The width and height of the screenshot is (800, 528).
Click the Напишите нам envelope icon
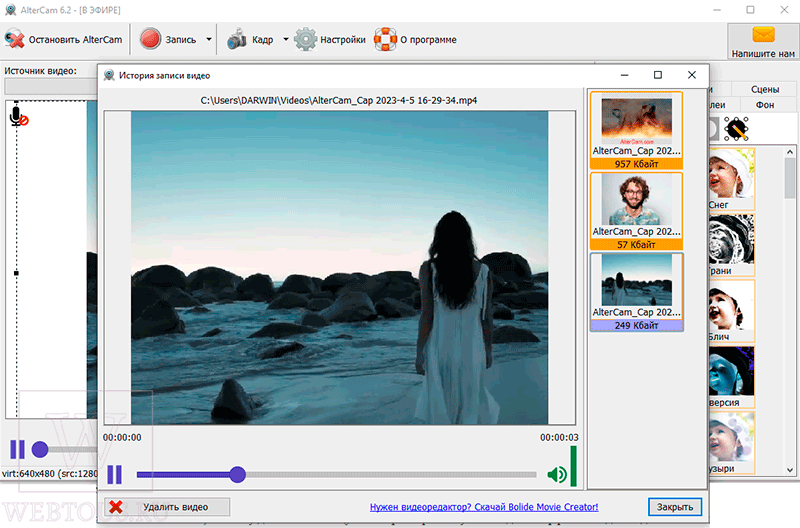763,35
